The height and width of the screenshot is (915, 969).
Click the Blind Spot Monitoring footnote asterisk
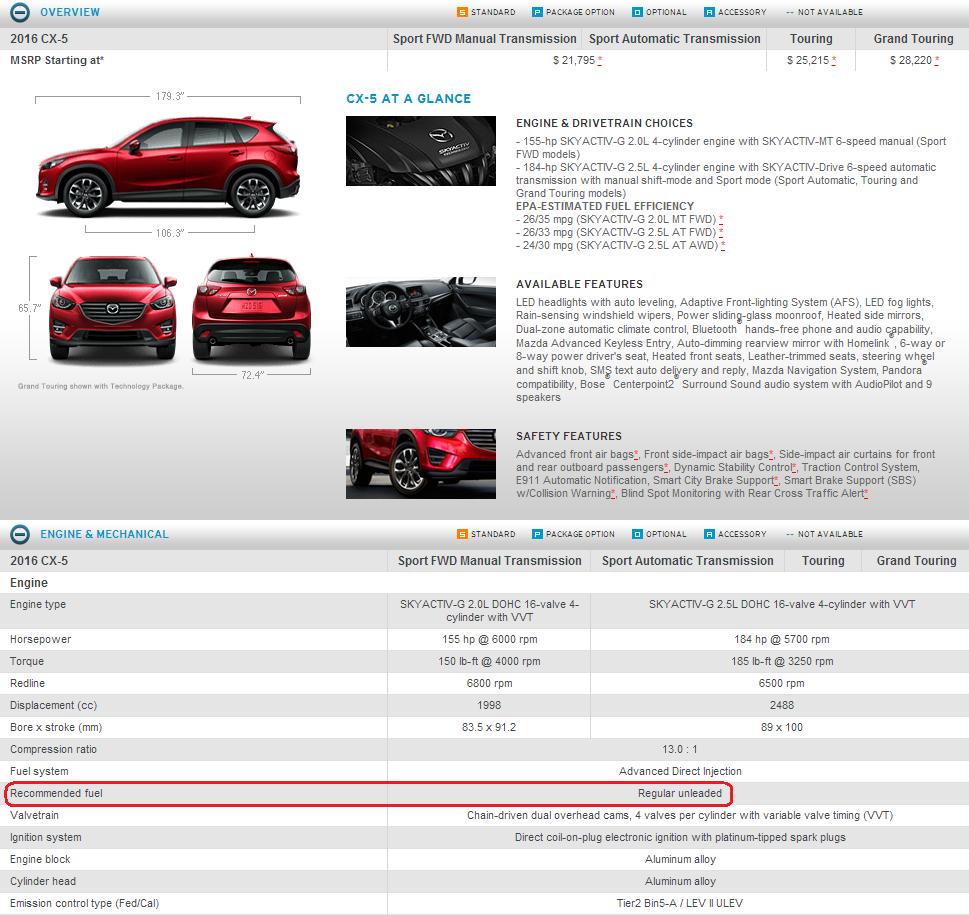866,494
